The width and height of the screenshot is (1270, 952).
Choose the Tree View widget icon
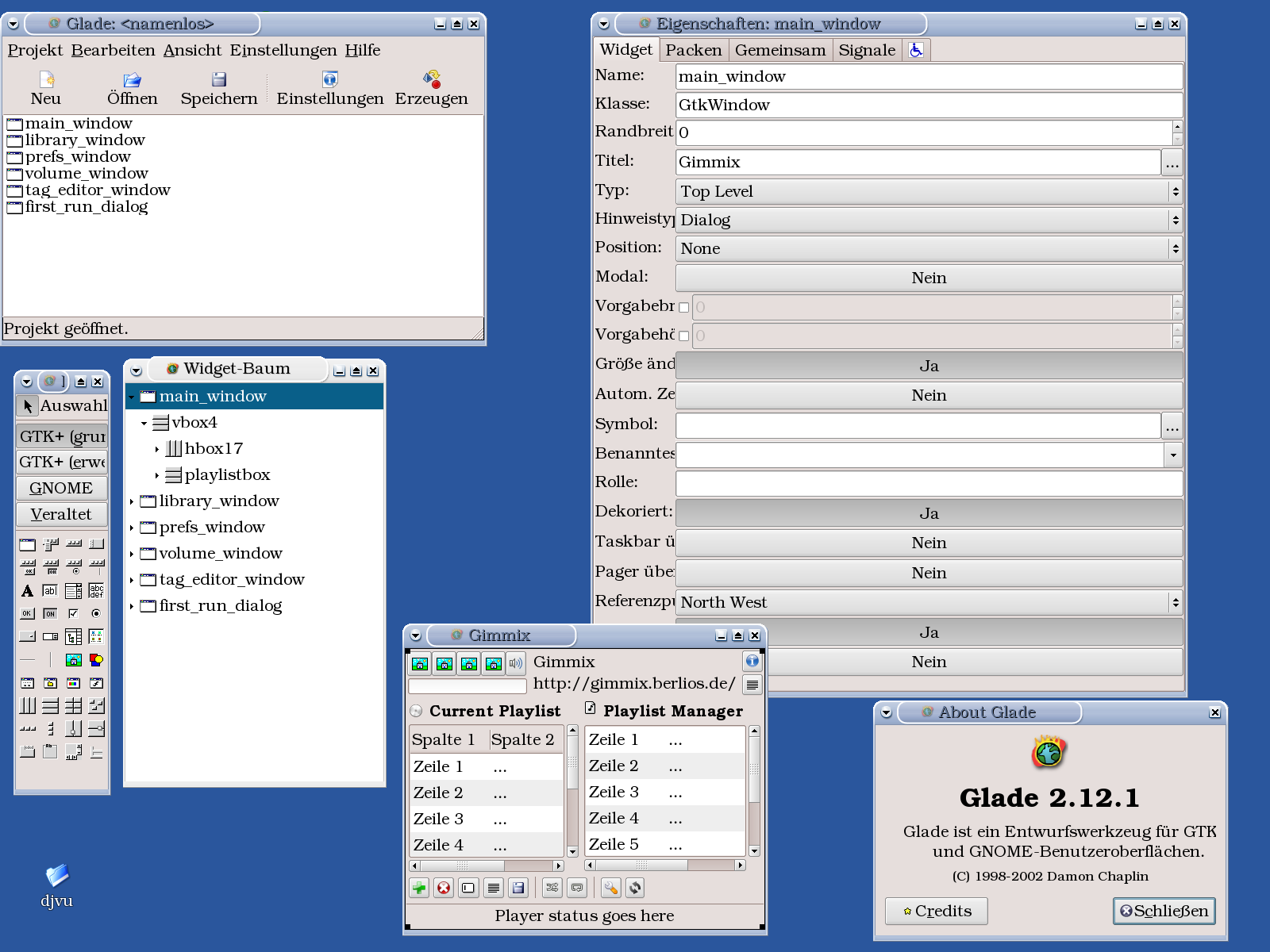(73, 636)
